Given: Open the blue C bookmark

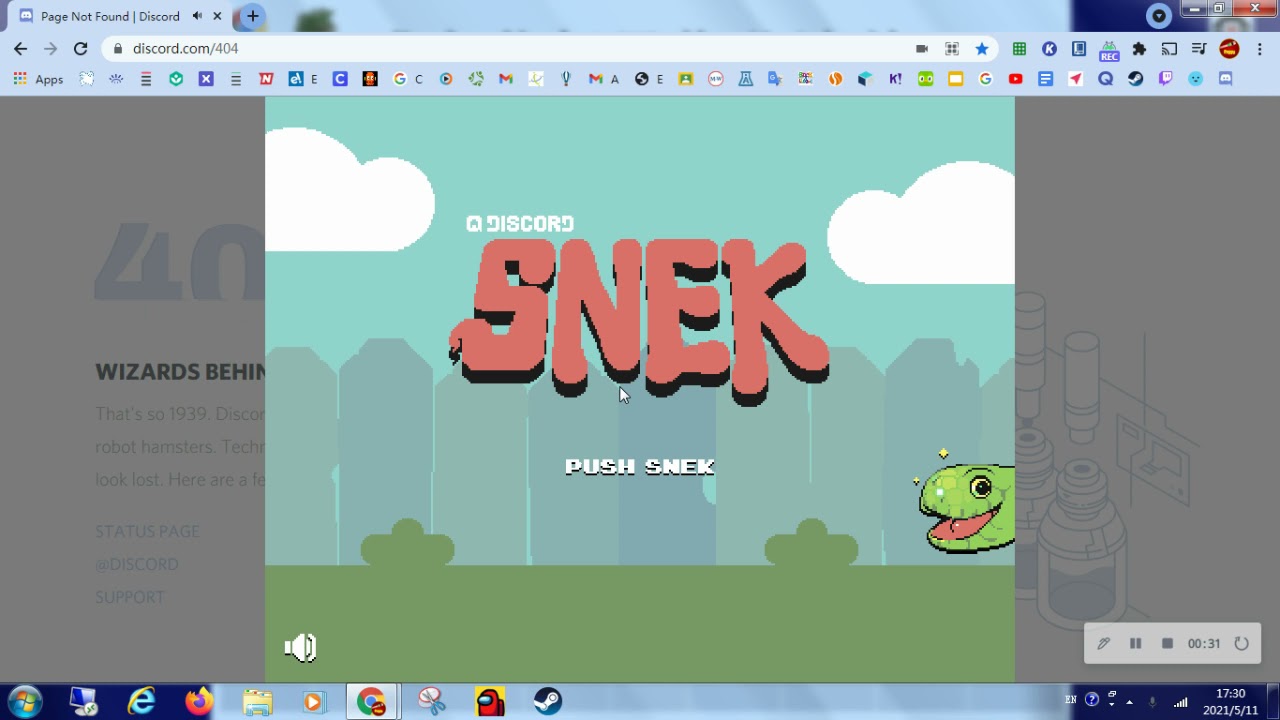Looking at the screenshot, I should click(x=340, y=79).
